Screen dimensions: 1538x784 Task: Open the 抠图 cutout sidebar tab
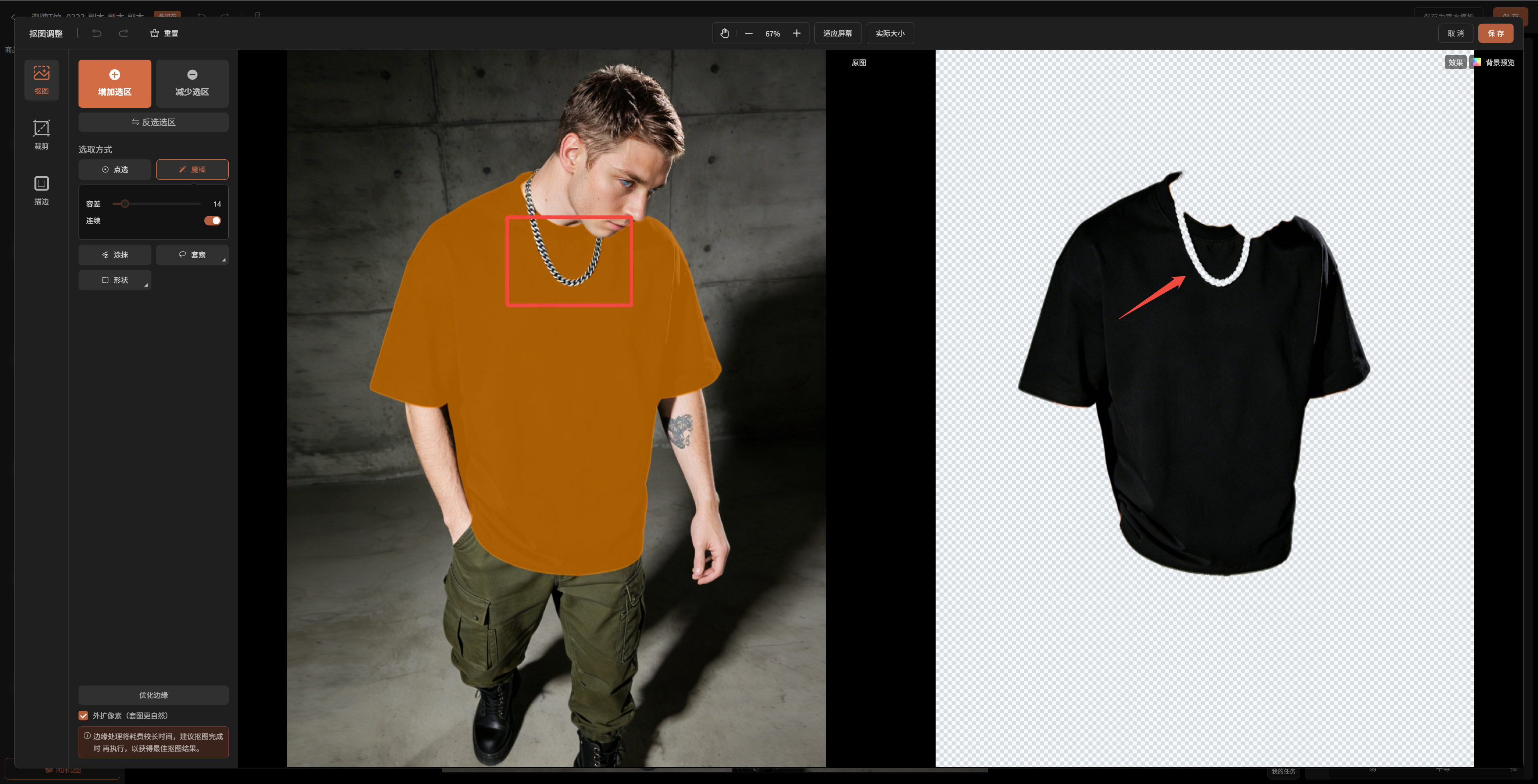(42, 80)
